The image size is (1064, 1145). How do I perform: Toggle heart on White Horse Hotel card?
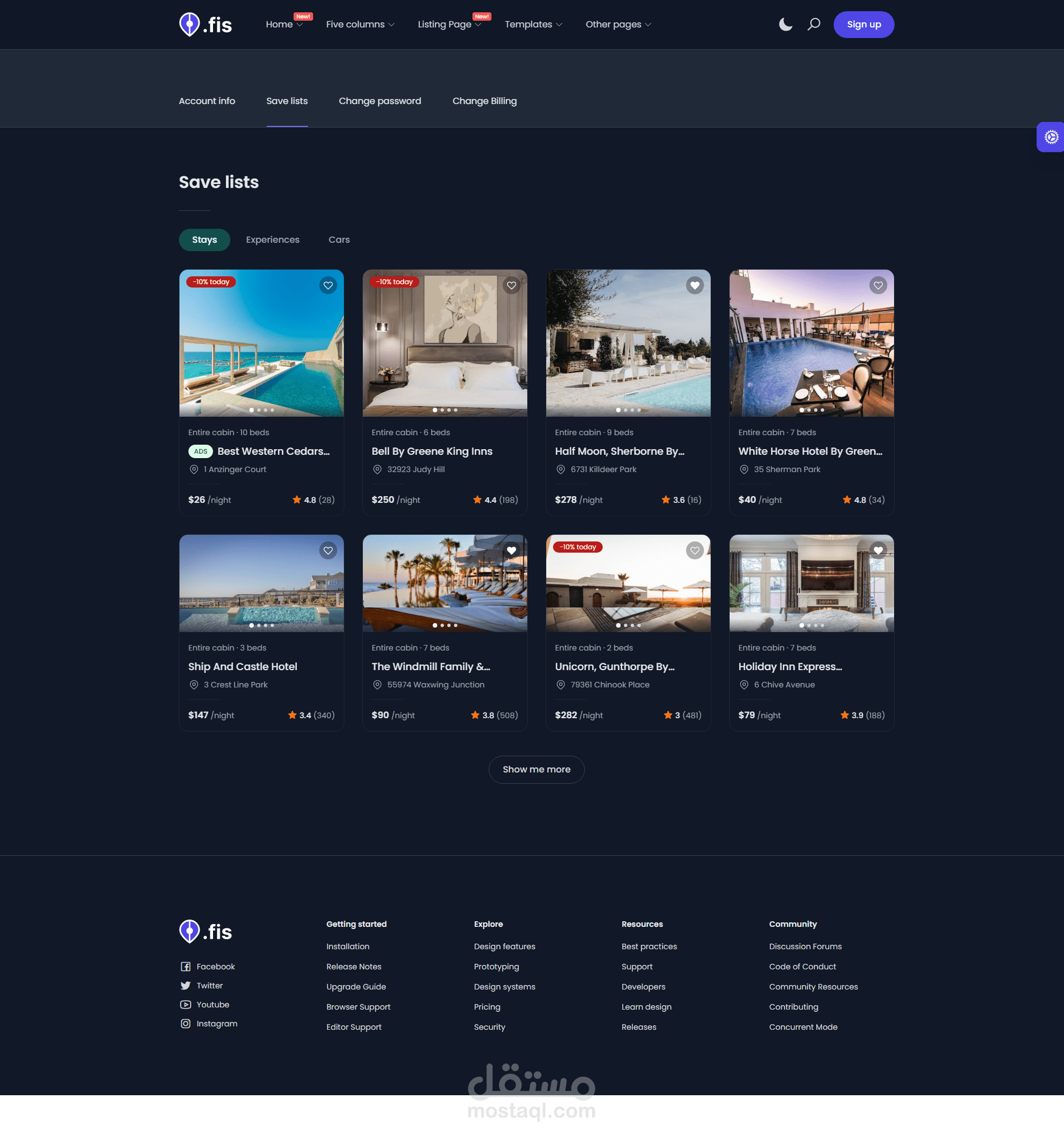tap(878, 285)
